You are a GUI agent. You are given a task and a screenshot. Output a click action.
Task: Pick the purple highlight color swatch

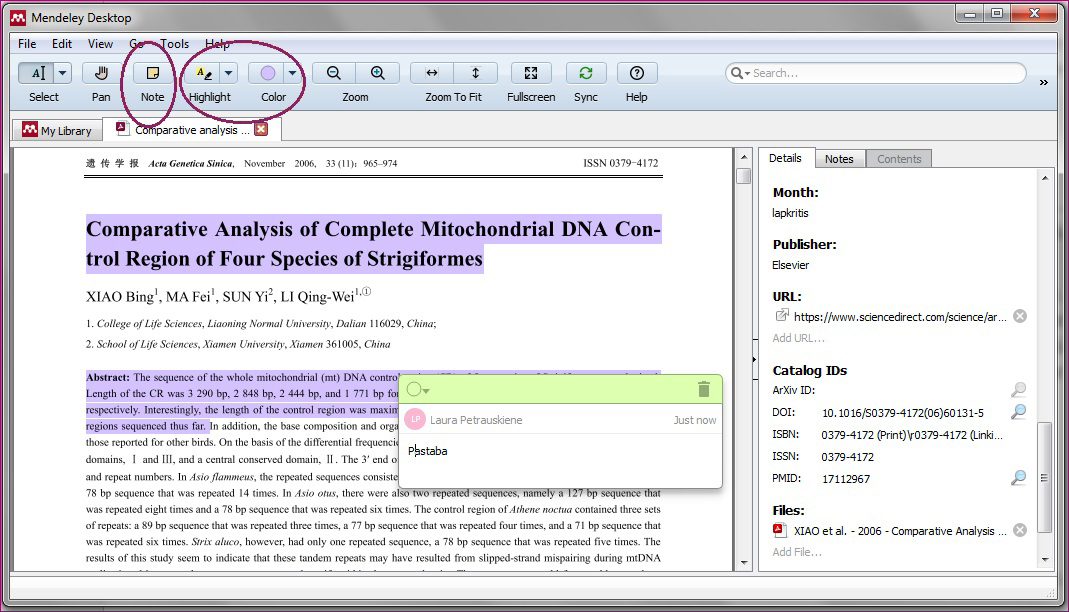267,73
